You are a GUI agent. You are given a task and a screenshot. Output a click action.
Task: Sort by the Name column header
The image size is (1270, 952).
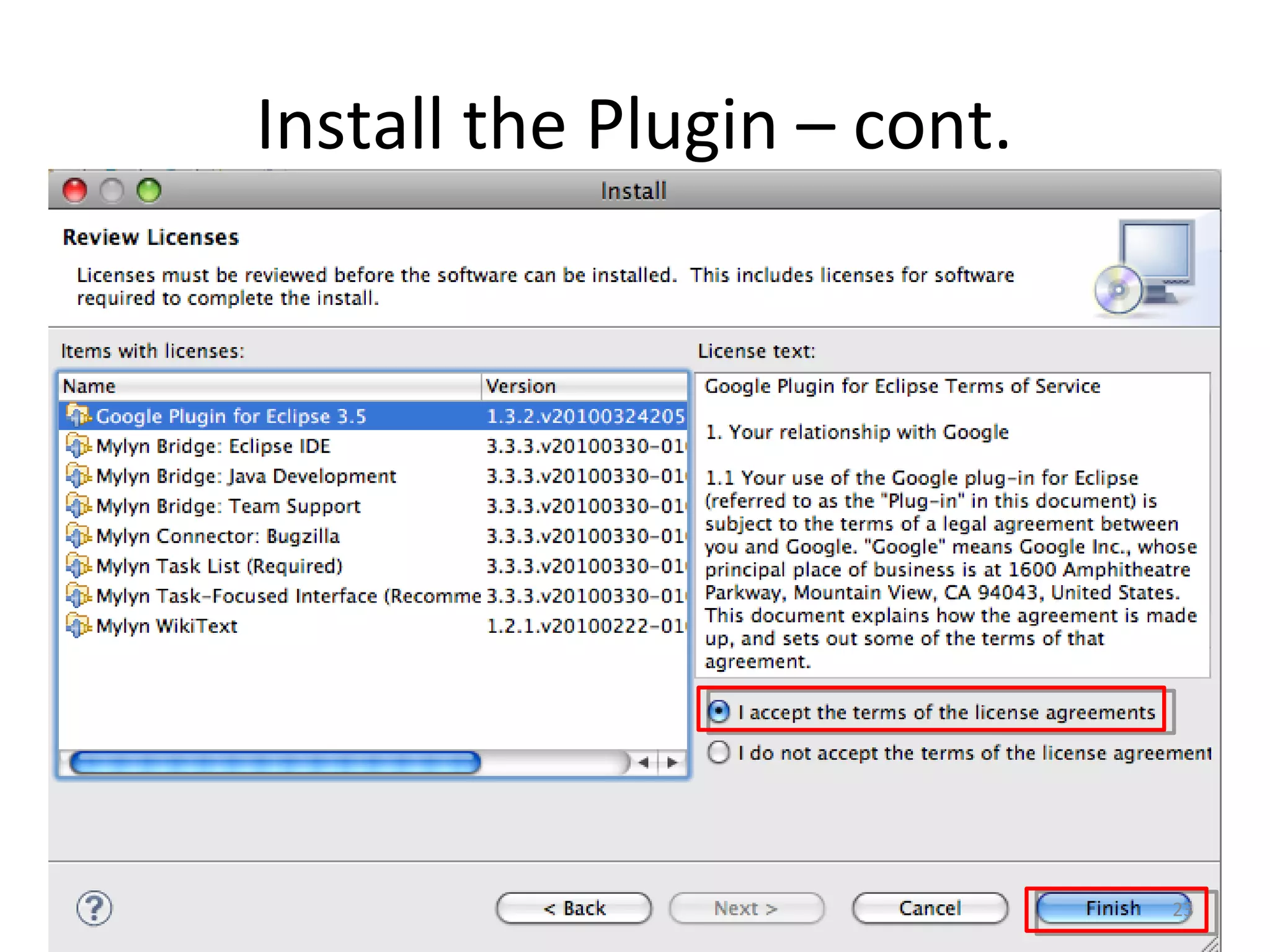click(x=270, y=386)
